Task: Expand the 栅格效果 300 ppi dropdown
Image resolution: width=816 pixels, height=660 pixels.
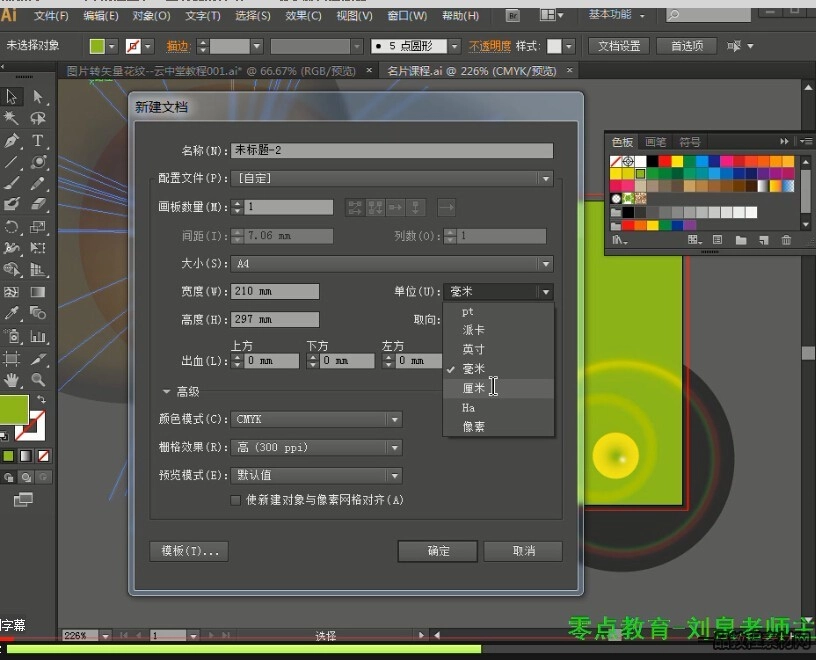Action: tap(317, 448)
